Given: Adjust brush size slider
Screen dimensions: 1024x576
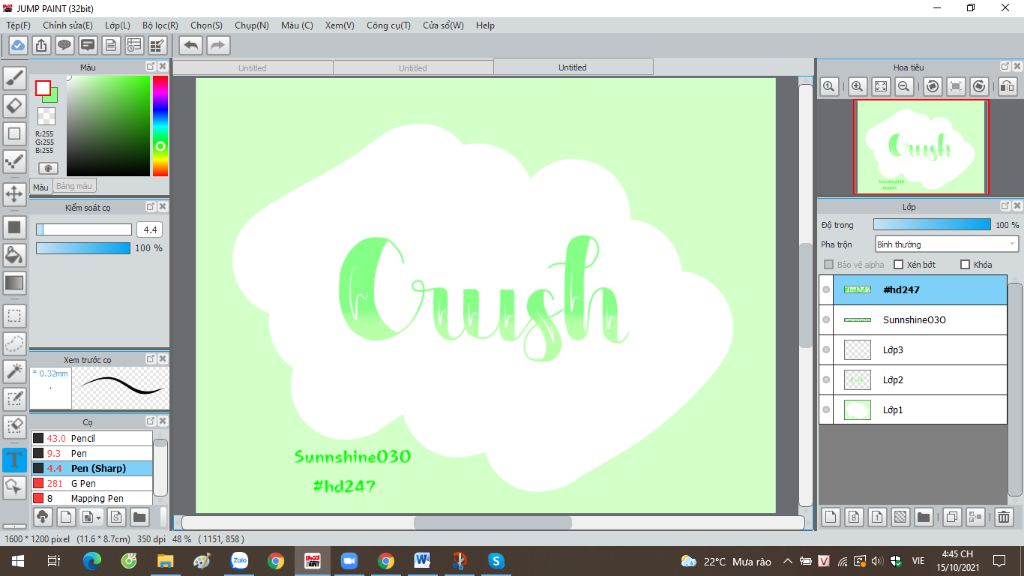Looking at the screenshot, I should [84, 229].
